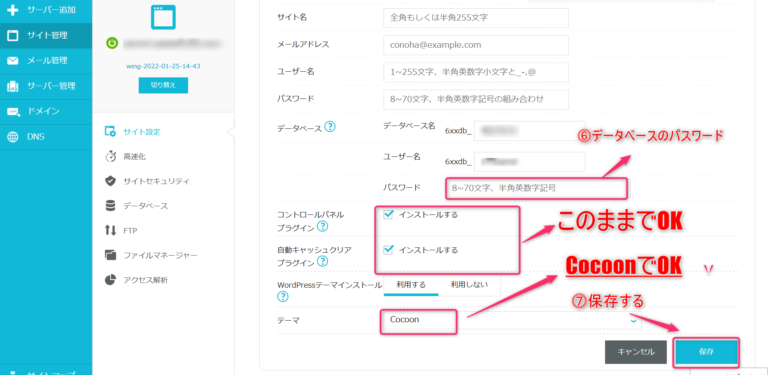Click the large site window icon
Image resolution: width=780 pixels, height=375 pixels.
point(163,16)
